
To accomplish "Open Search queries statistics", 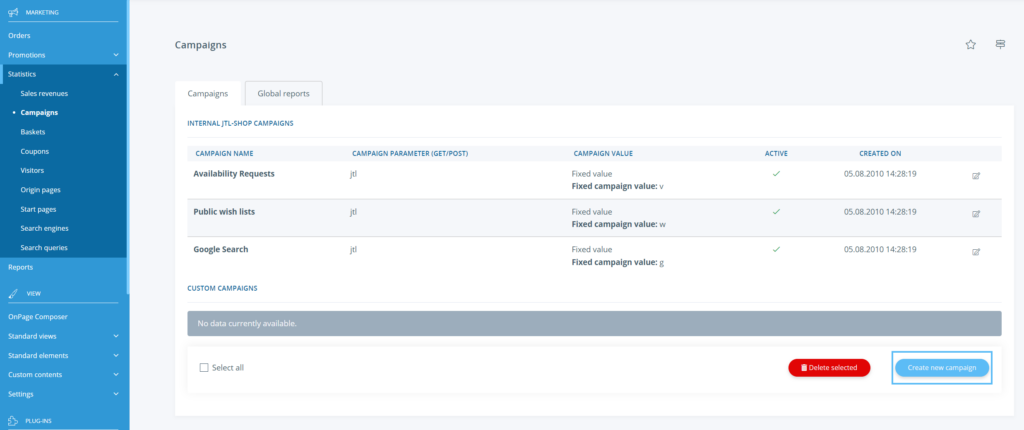I will tap(44, 248).
